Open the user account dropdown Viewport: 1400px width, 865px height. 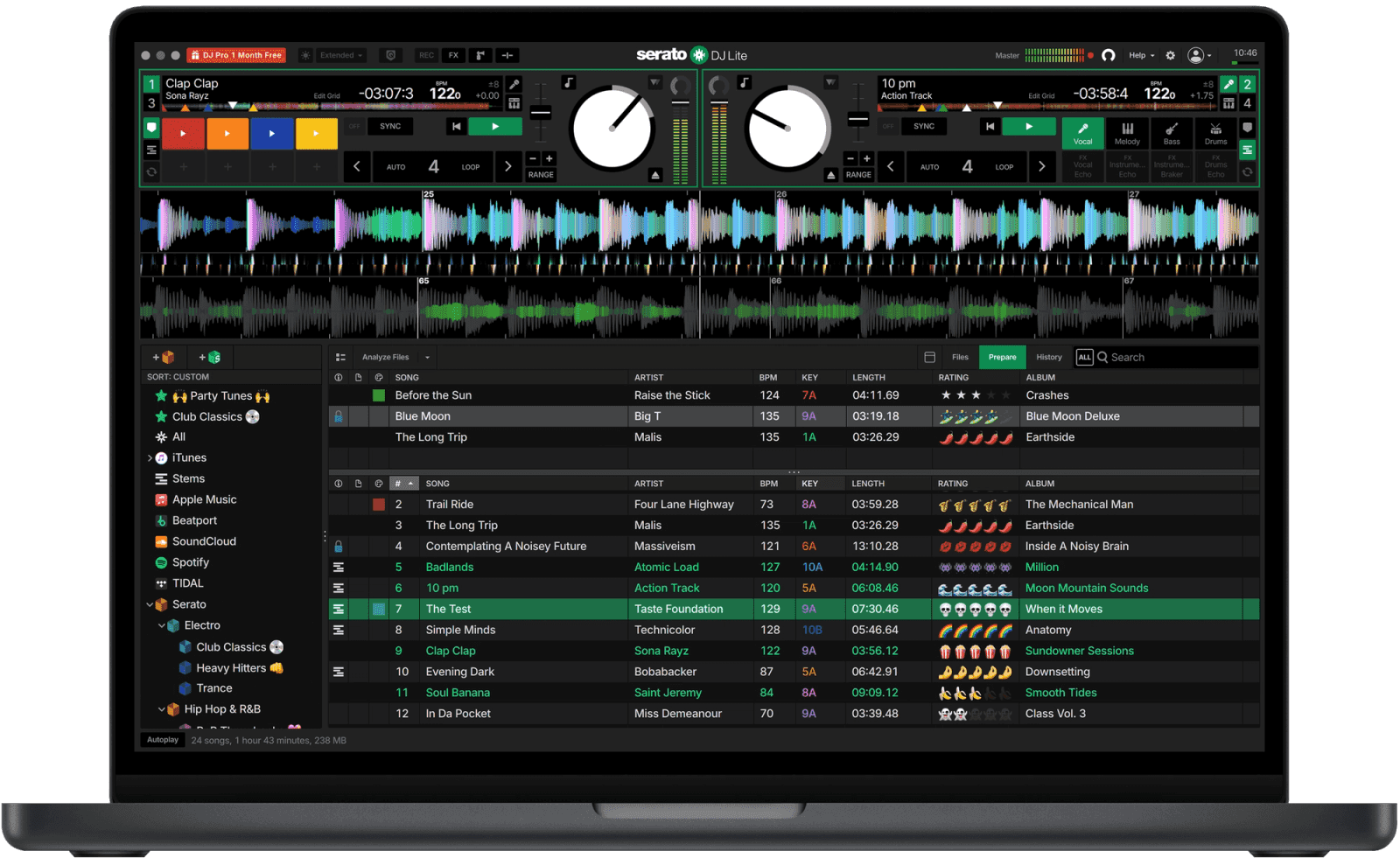point(1199,55)
